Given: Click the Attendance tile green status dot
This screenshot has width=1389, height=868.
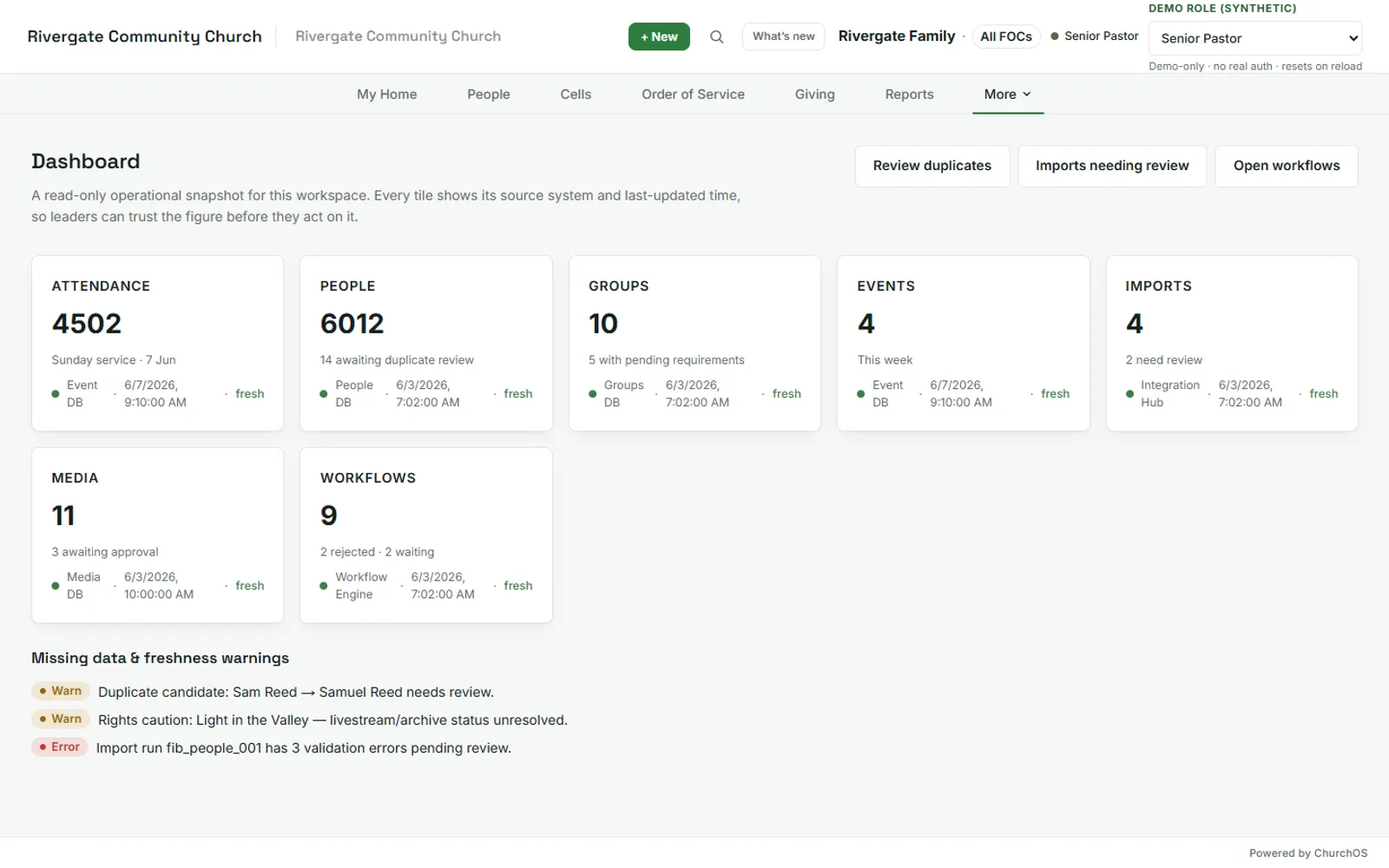Looking at the screenshot, I should 56,394.
